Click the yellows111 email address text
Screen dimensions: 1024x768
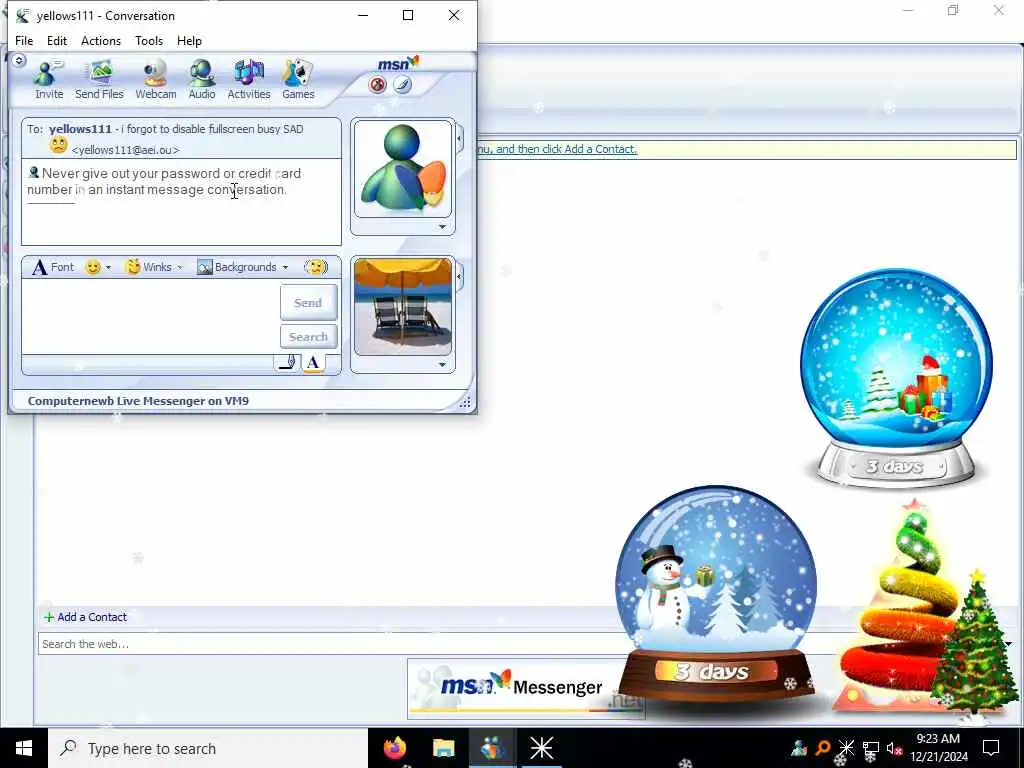[125, 150]
